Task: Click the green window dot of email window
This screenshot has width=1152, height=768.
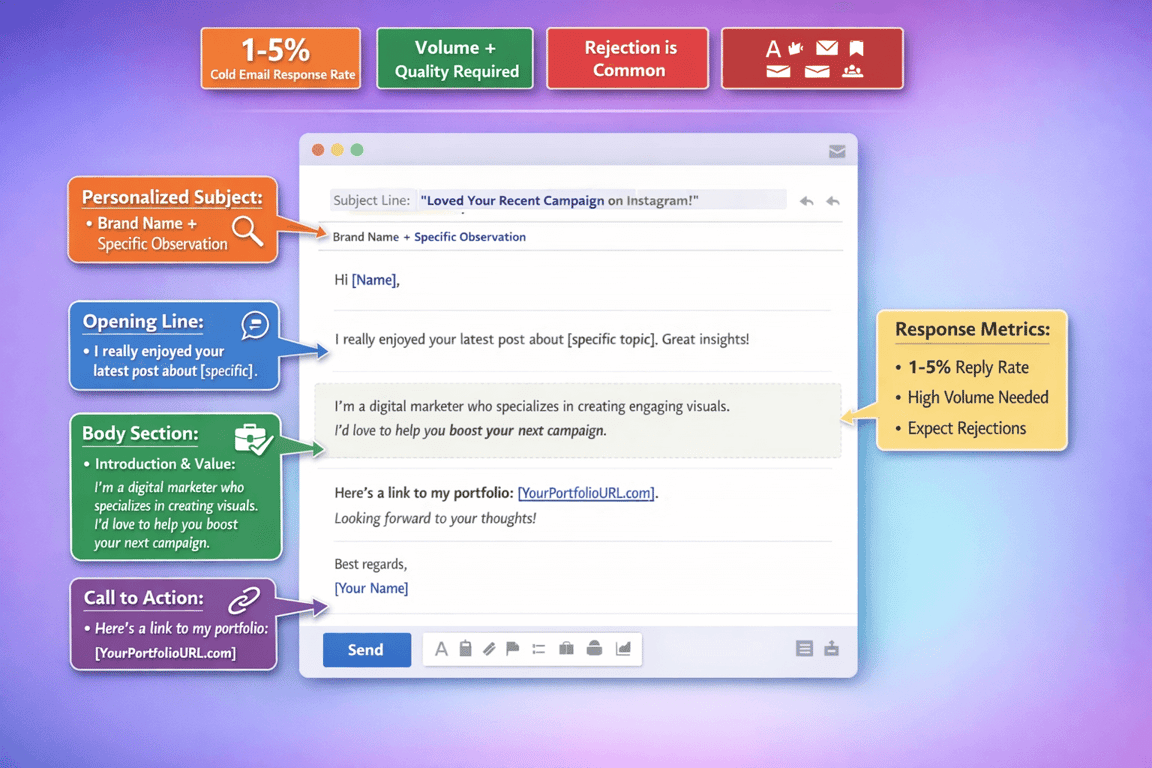Action: [357, 150]
